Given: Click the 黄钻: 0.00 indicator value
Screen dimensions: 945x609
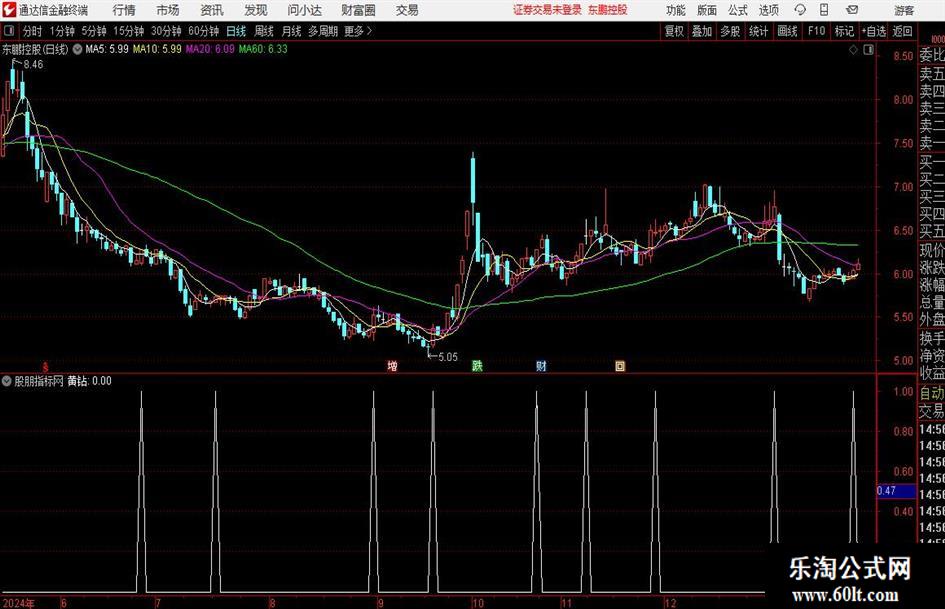Looking at the screenshot, I should 89,381.
